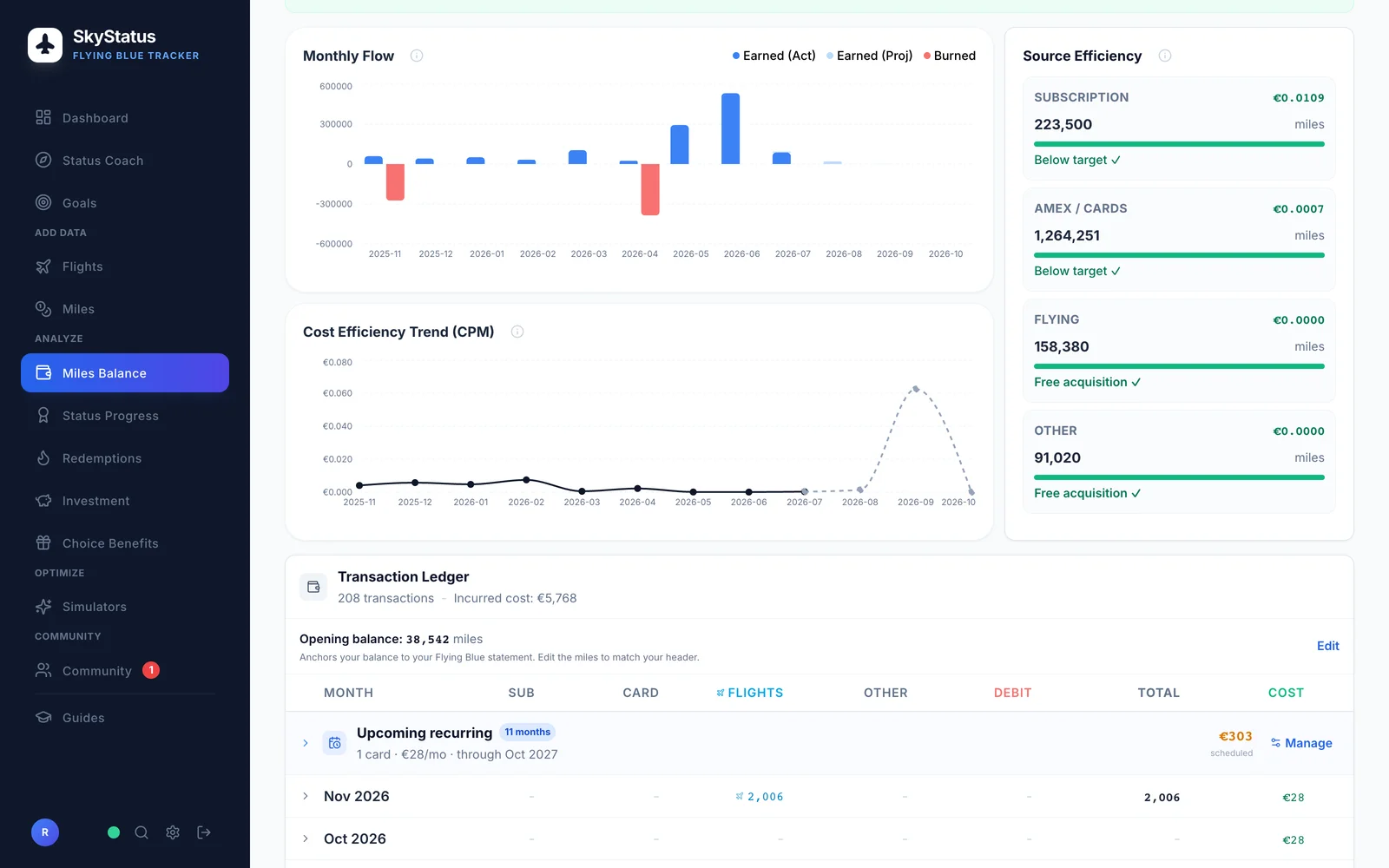The width and height of the screenshot is (1389, 868).
Task: Click the Nov 2026 flights value 2,006
Action: pos(760,797)
